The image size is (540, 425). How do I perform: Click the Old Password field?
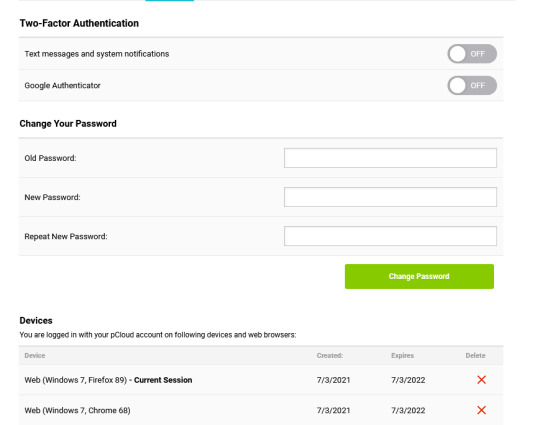(x=390, y=158)
